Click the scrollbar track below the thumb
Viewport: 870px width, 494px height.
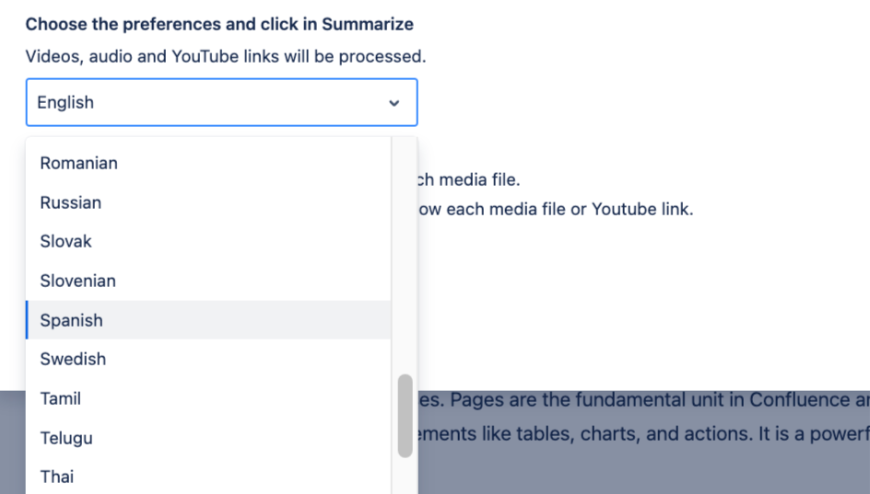[405, 477]
